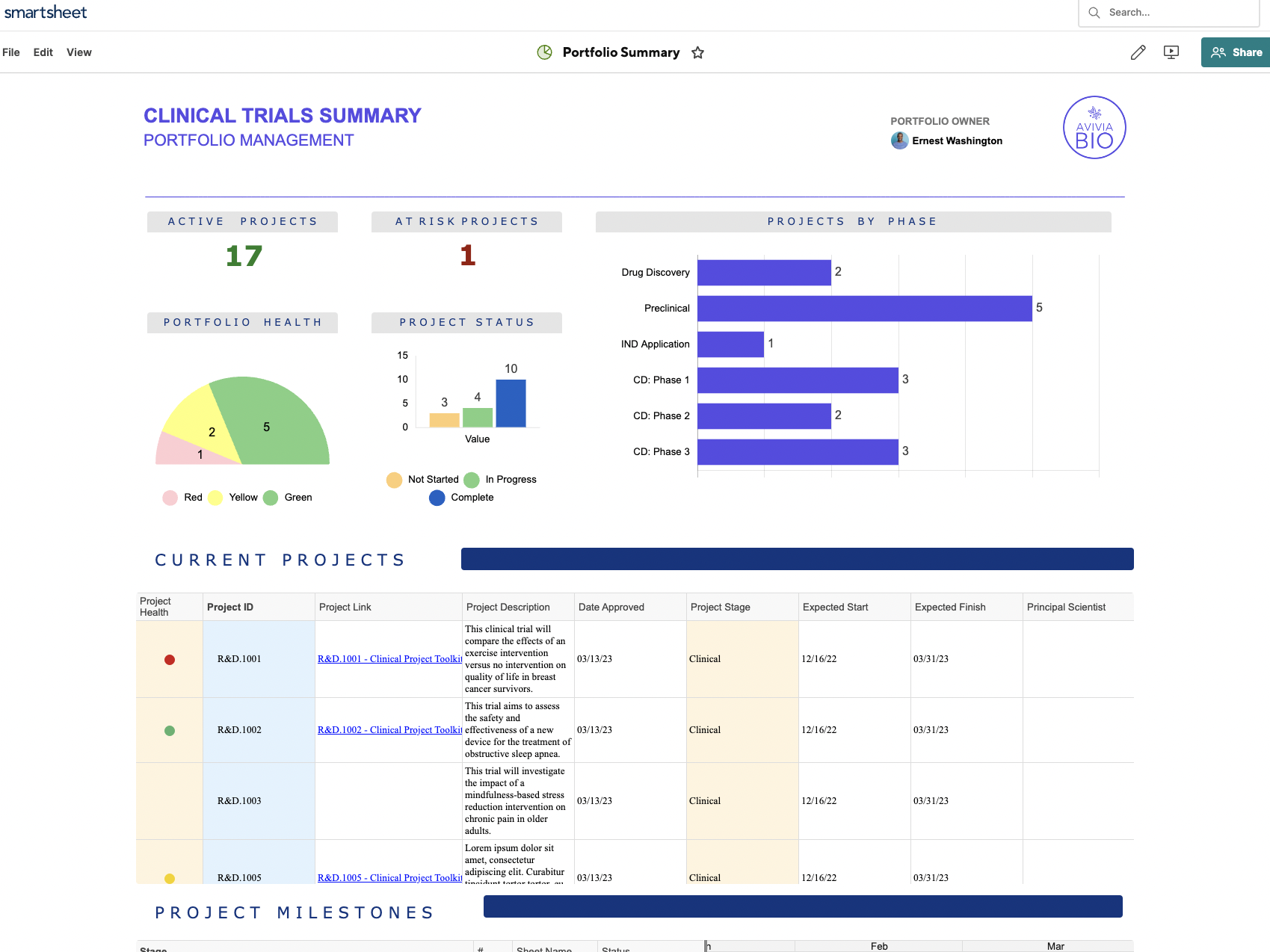Click the red health dot for R&D.1001

pyautogui.click(x=170, y=660)
